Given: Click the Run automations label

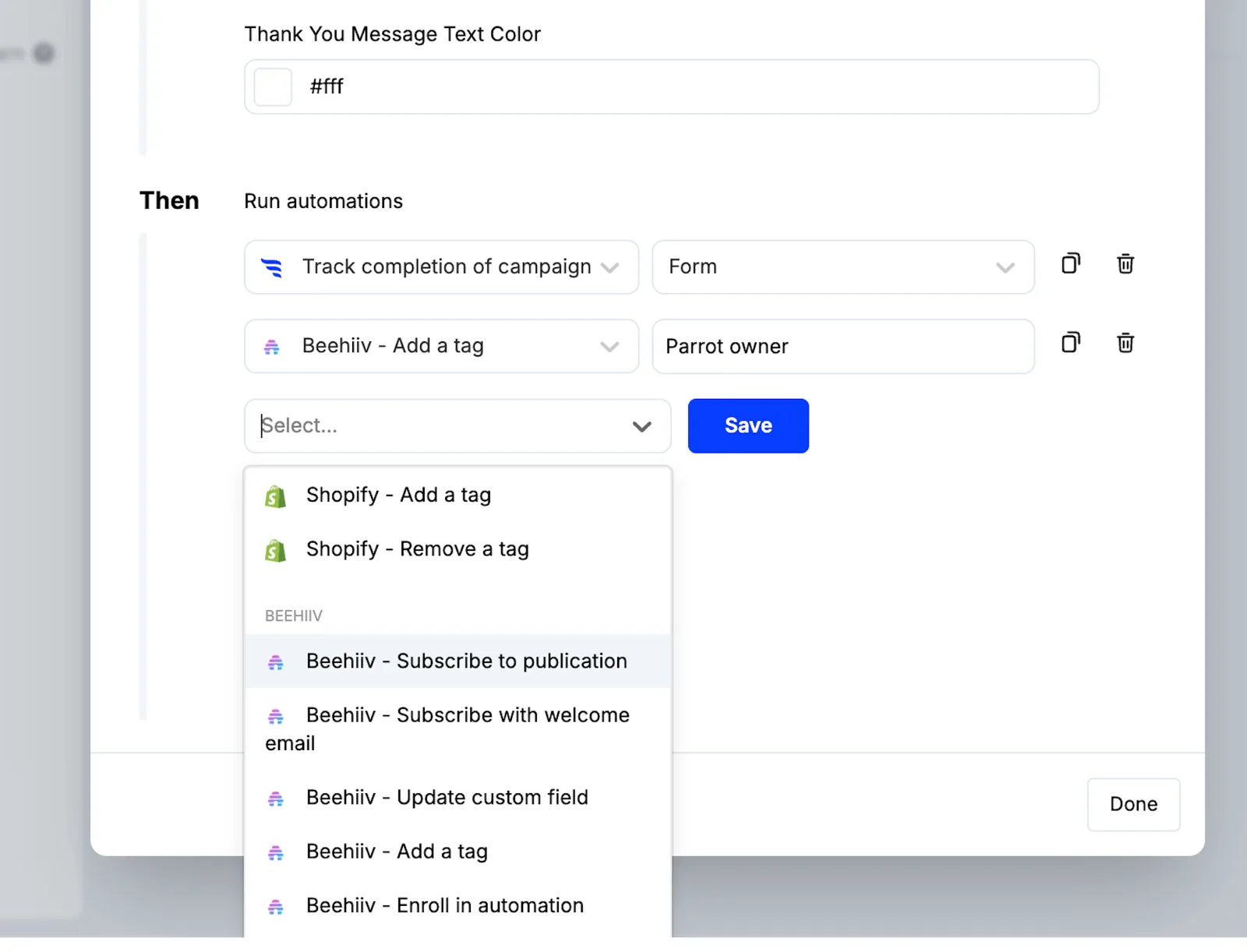Looking at the screenshot, I should 323,202.
